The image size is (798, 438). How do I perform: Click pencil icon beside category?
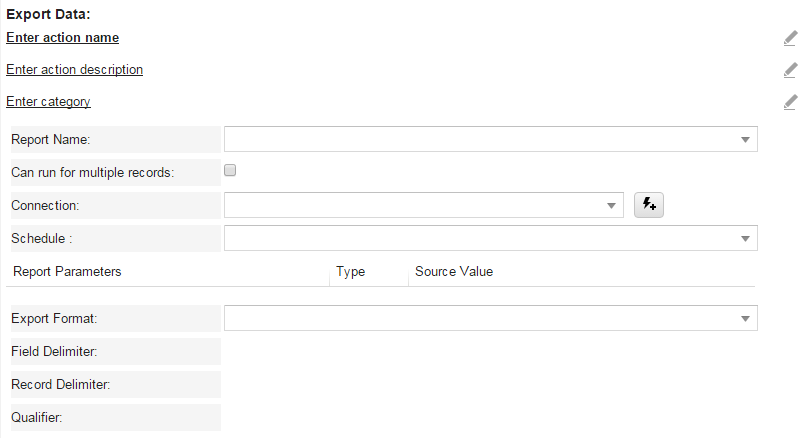point(790,102)
